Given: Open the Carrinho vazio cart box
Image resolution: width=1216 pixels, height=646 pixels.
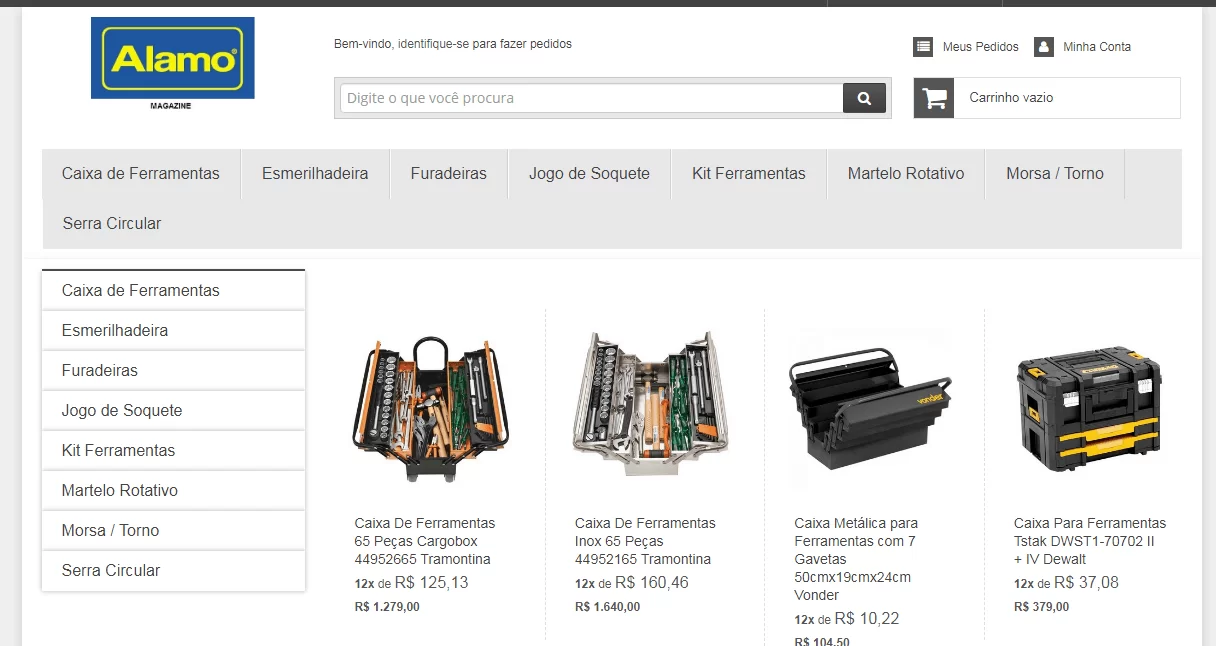Looking at the screenshot, I should (x=1047, y=98).
